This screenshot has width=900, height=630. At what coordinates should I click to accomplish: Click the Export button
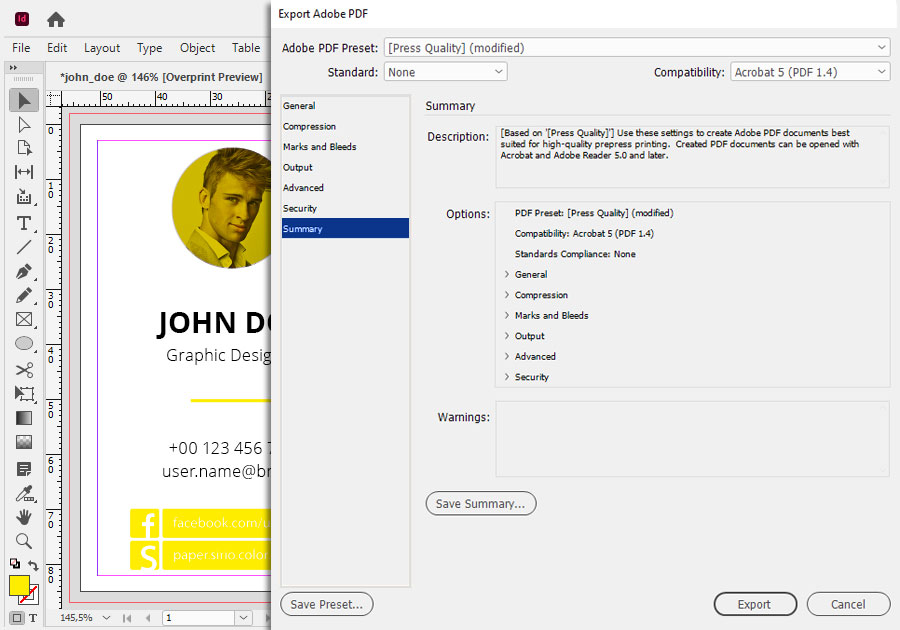755,604
